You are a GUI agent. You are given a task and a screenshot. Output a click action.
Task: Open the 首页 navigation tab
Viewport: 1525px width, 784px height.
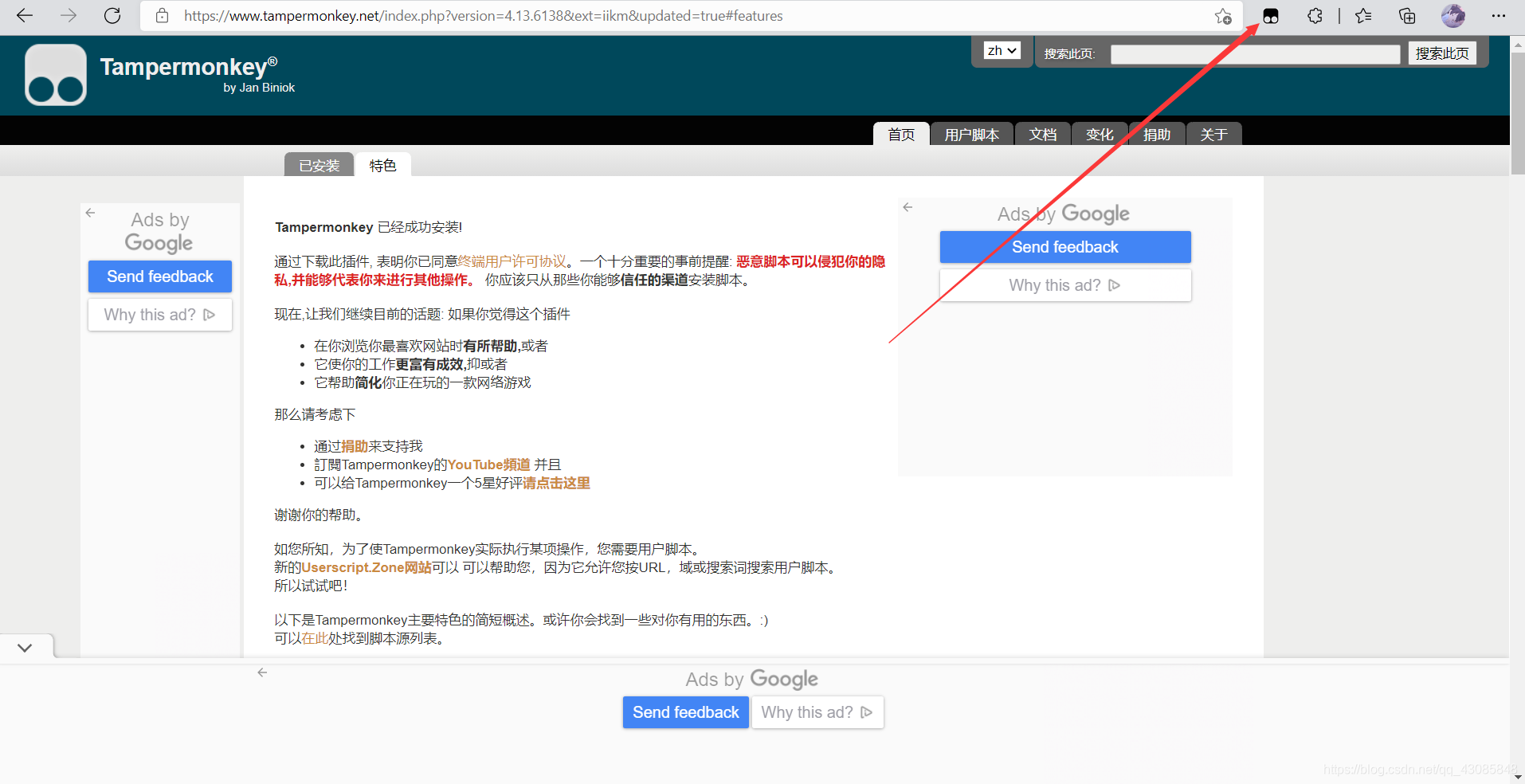901,134
